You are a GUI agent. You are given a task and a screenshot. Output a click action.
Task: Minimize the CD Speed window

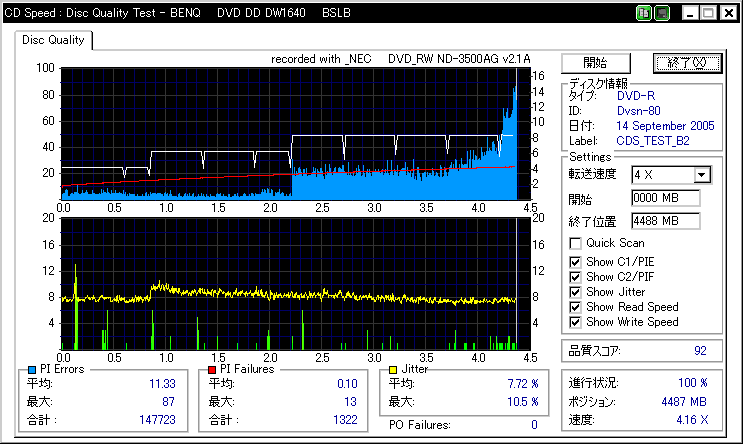coord(690,13)
